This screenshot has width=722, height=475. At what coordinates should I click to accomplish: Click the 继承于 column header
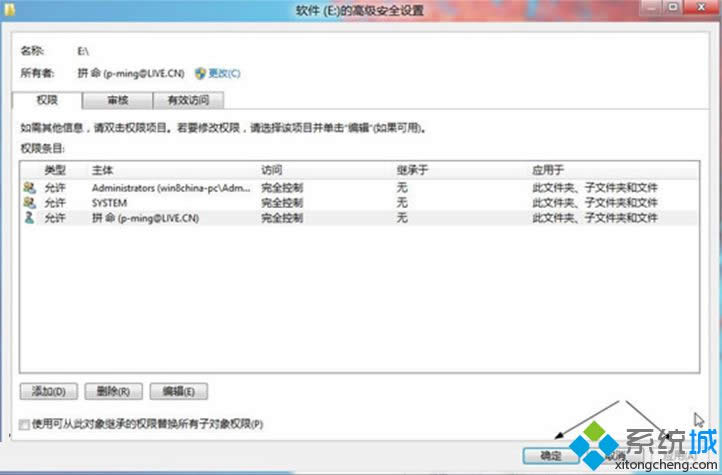tap(412, 171)
